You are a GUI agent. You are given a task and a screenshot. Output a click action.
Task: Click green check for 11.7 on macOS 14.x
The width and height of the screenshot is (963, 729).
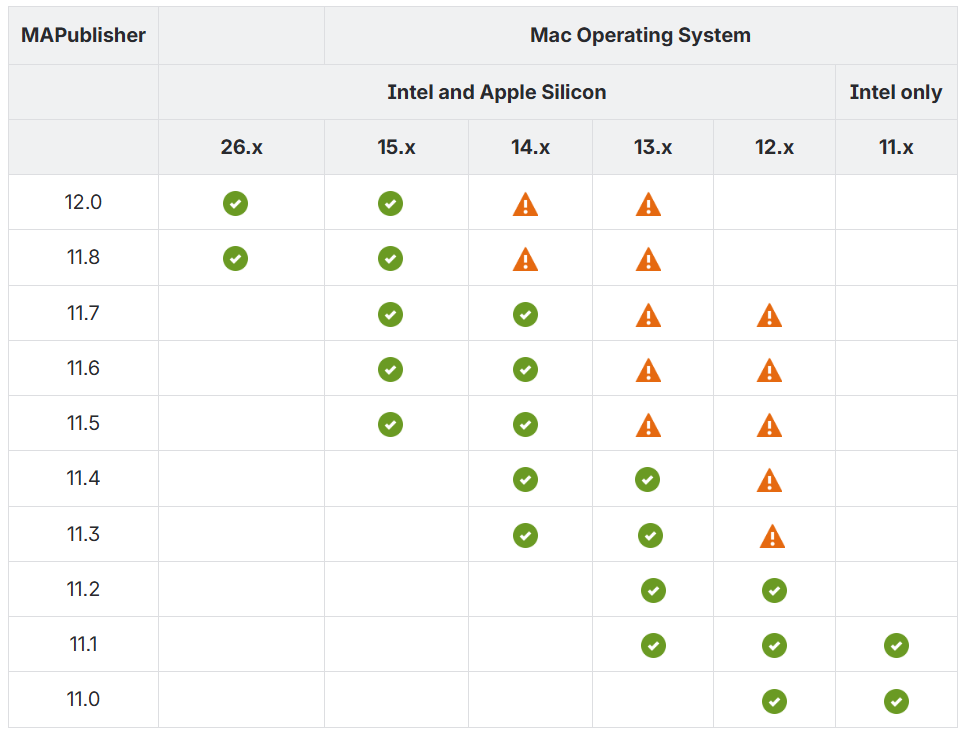coord(525,314)
